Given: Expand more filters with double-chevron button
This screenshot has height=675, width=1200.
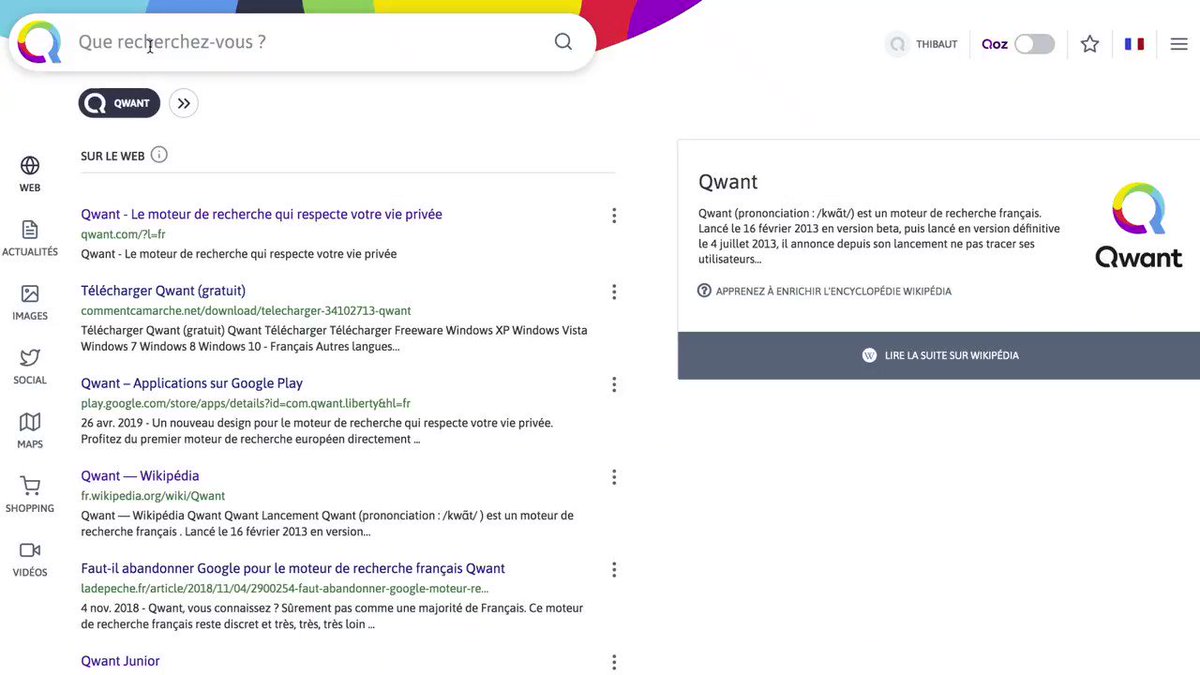Looking at the screenshot, I should [184, 103].
